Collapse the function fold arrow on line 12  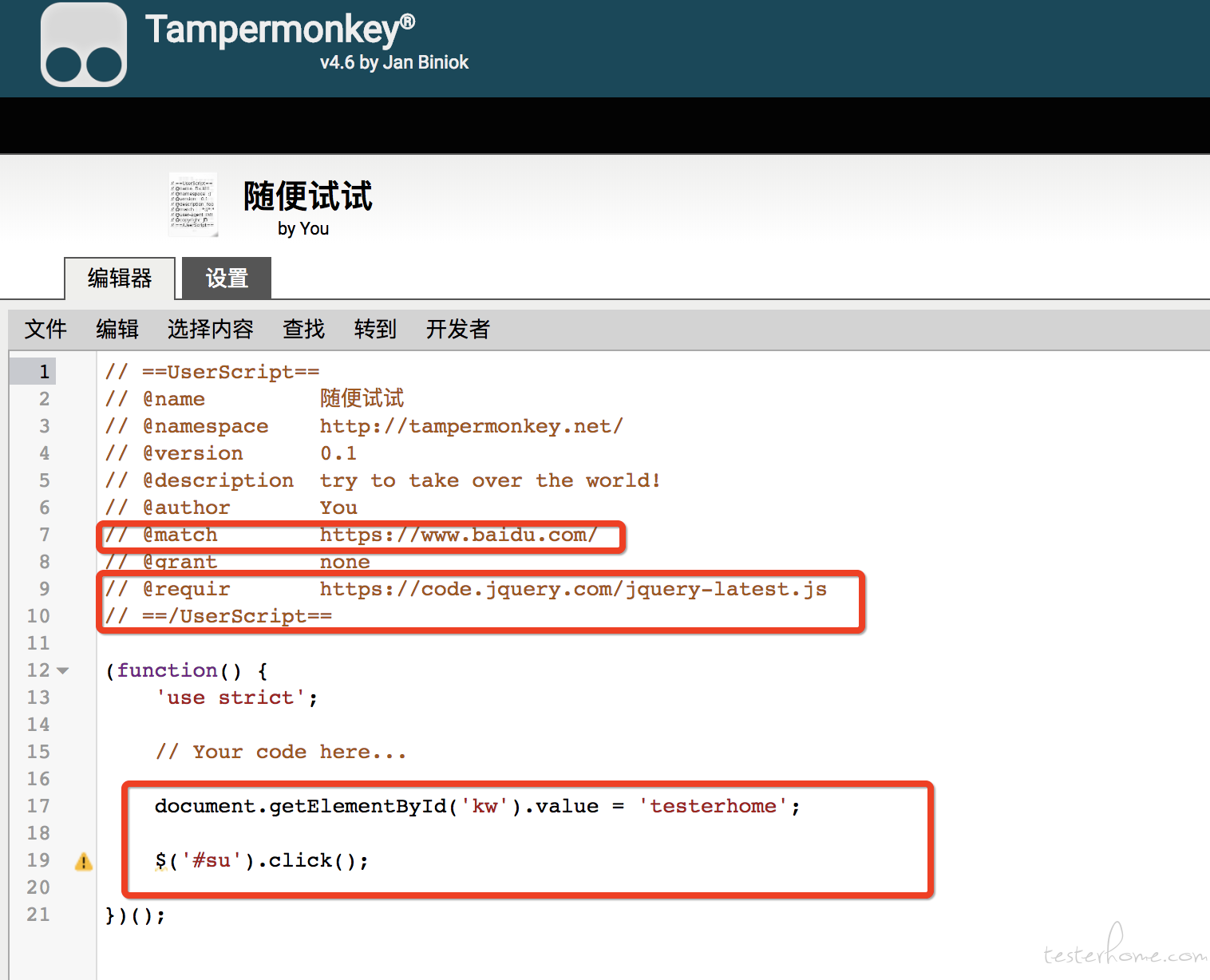[x=63, y=671]
